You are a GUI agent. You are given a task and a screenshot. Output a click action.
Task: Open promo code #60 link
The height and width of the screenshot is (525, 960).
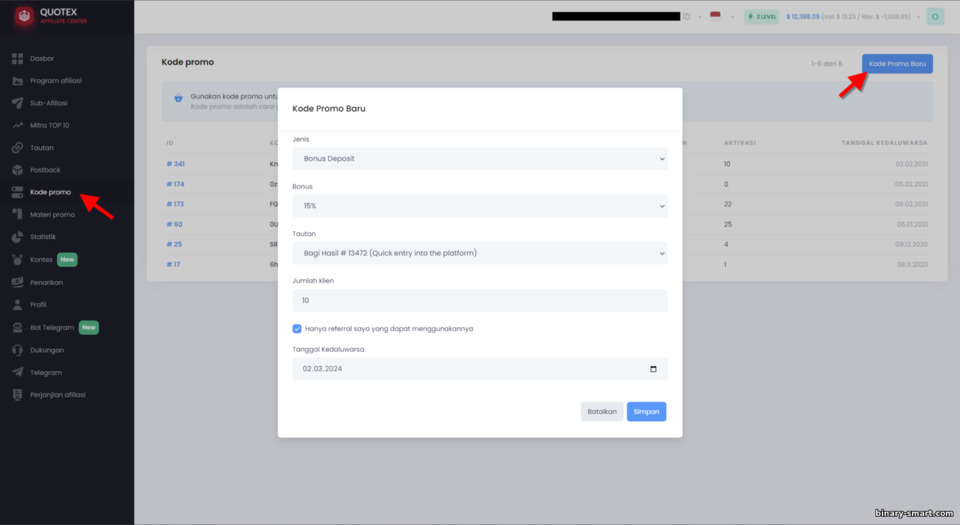(174, 225)
